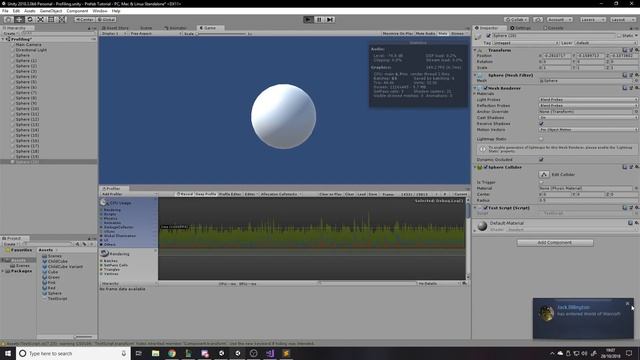Open File Explorer from the taskbar
Screen dimensions: 640x360
pos(156,353)
